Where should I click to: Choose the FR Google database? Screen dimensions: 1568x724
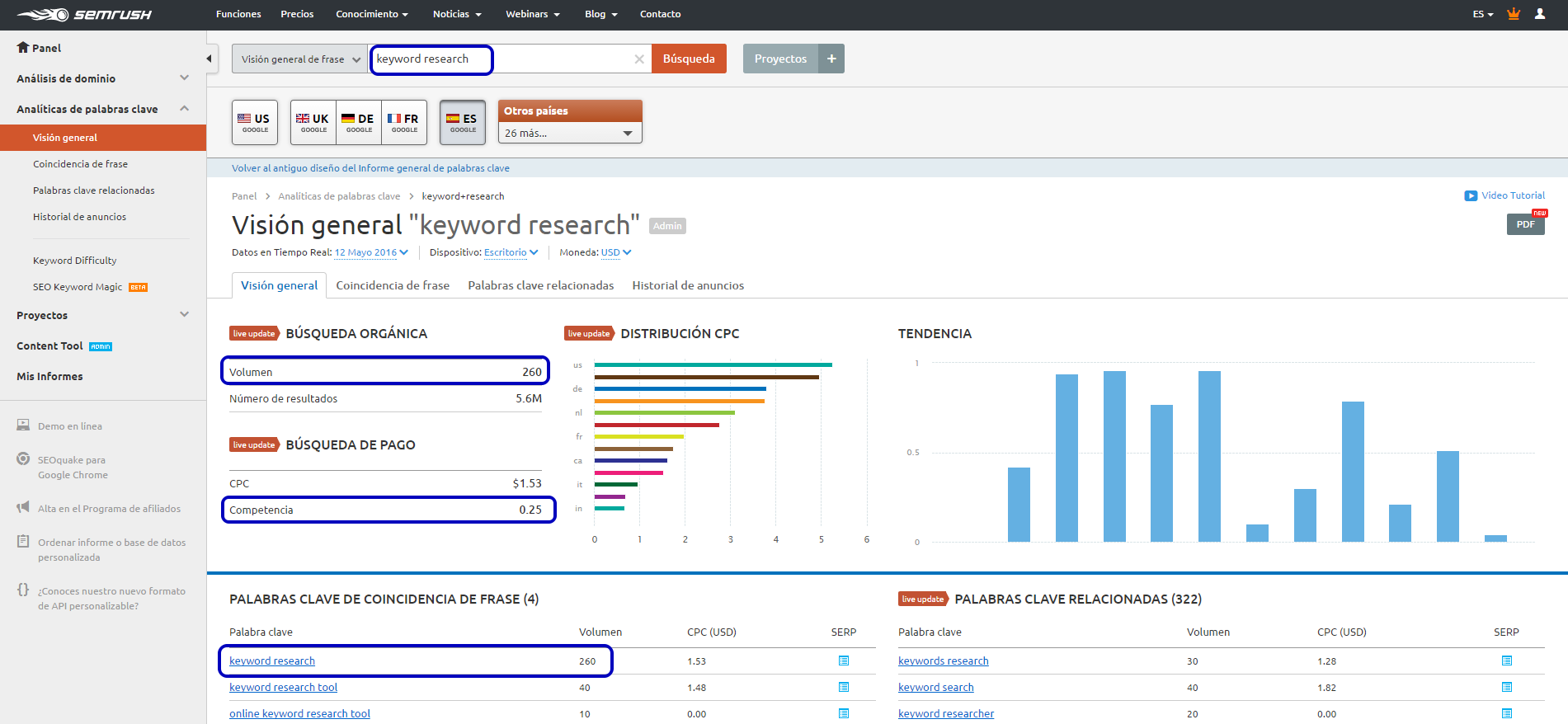[404, 122]
